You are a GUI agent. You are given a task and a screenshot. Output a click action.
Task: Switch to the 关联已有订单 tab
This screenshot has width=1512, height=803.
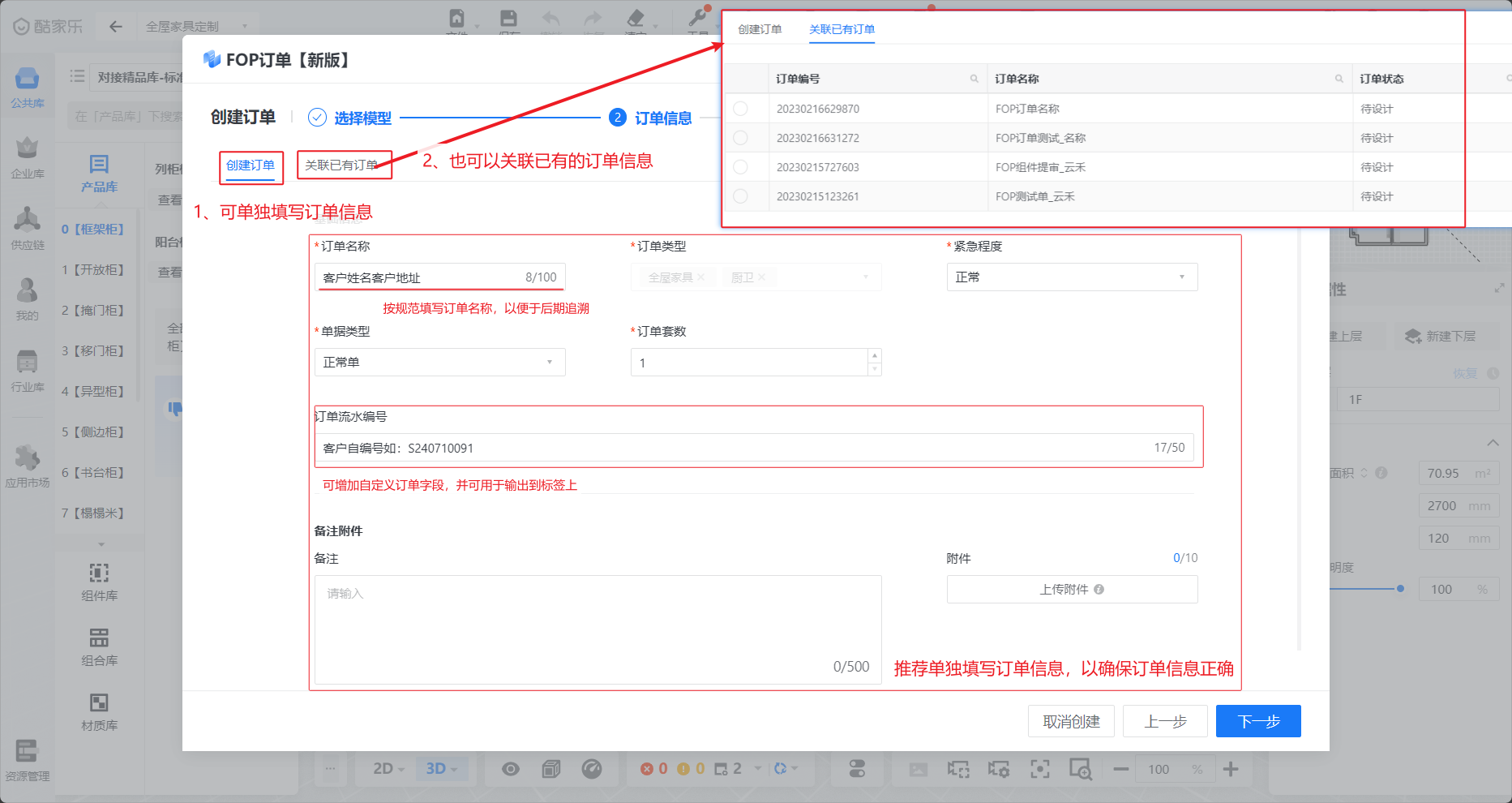[x=342, y=165]
